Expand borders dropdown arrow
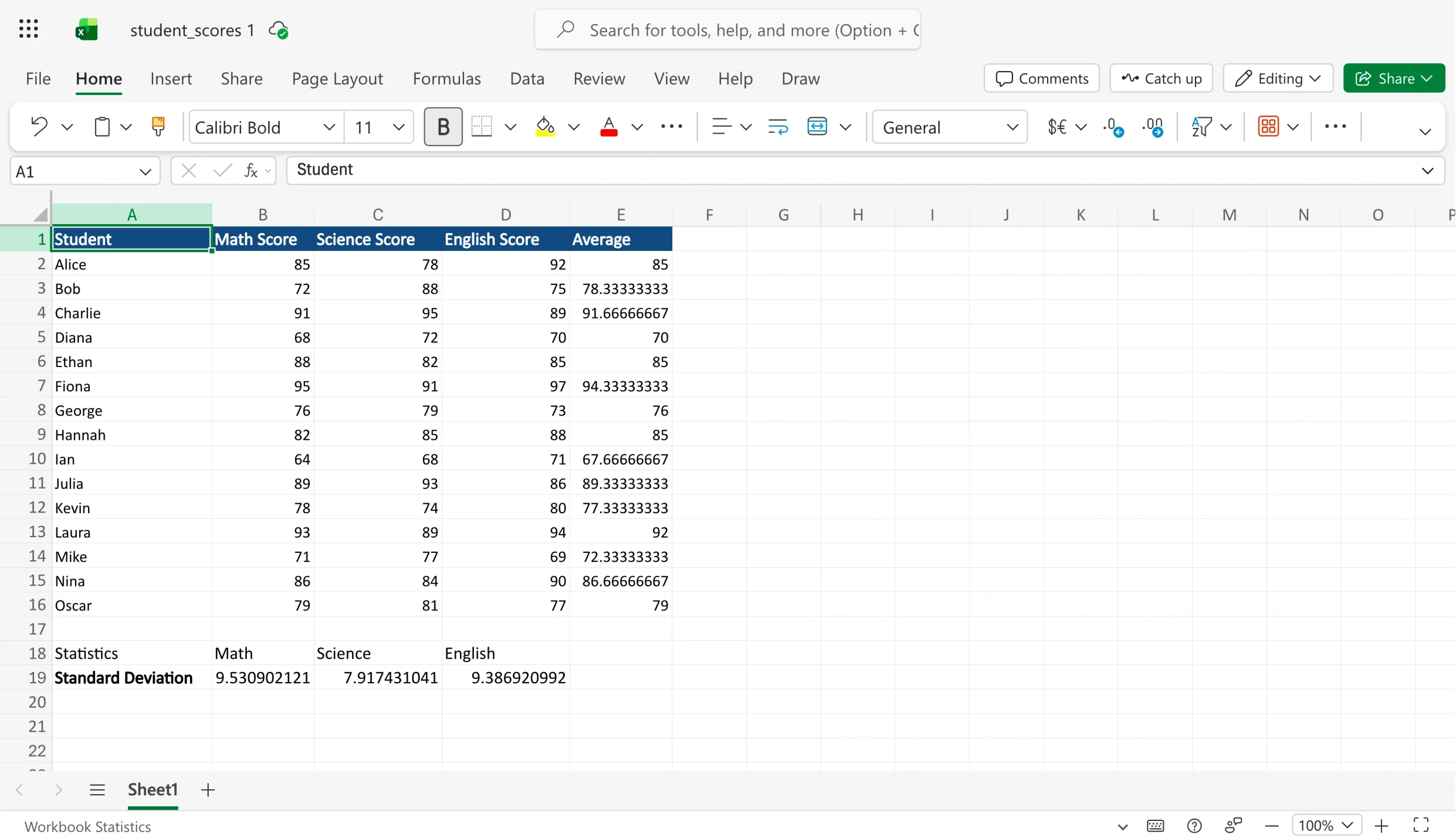 point(510,127)
